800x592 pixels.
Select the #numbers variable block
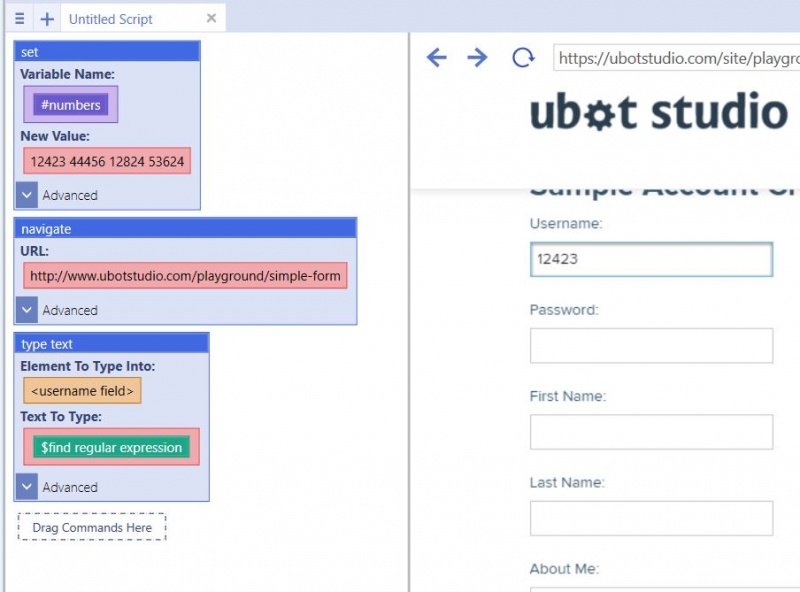click(x=70, y=105)
